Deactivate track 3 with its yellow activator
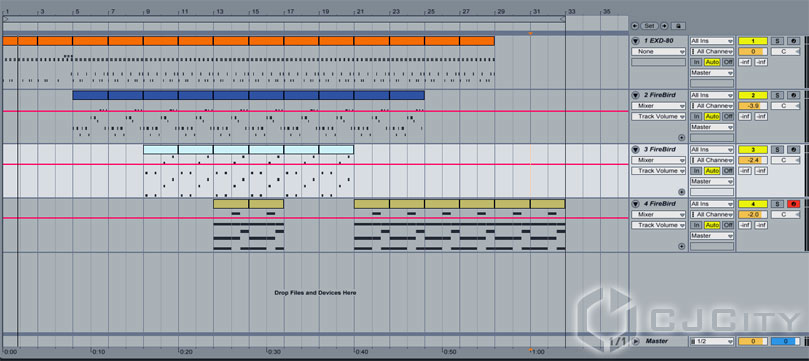Image resolution: width=809 pixels, height=361 pixels. pos(752,150)
